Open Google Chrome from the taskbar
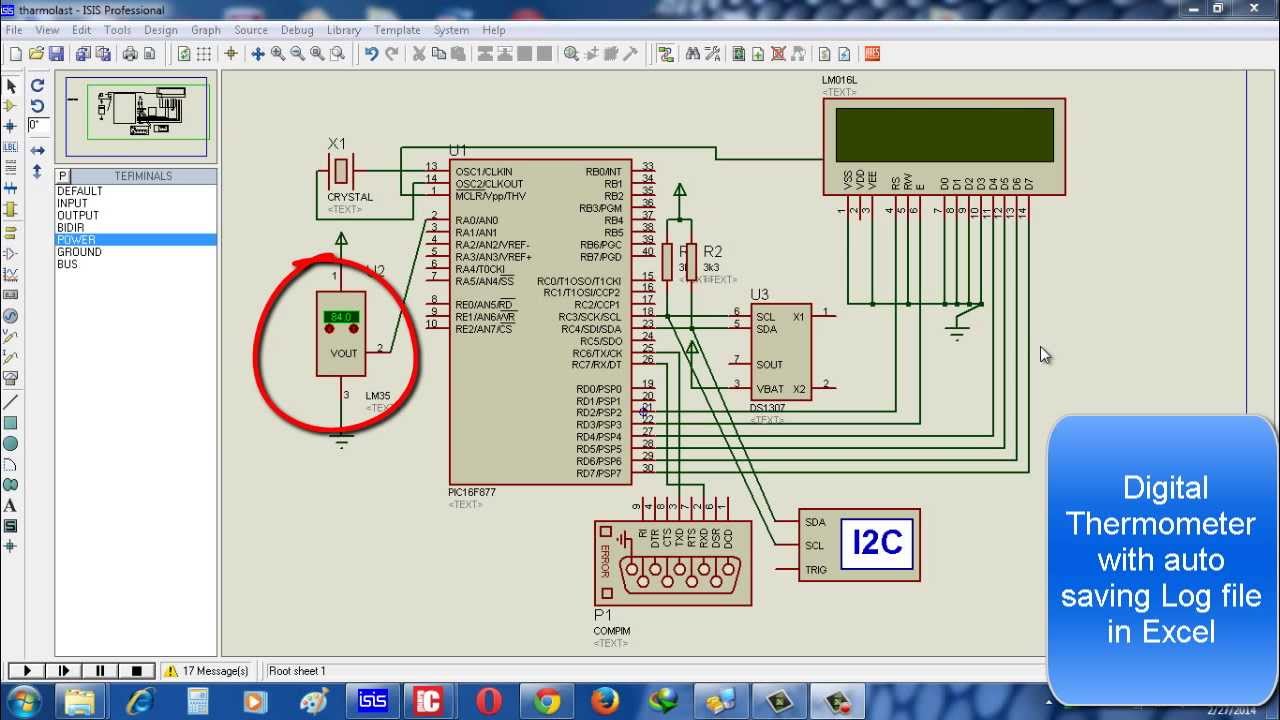 546,702
